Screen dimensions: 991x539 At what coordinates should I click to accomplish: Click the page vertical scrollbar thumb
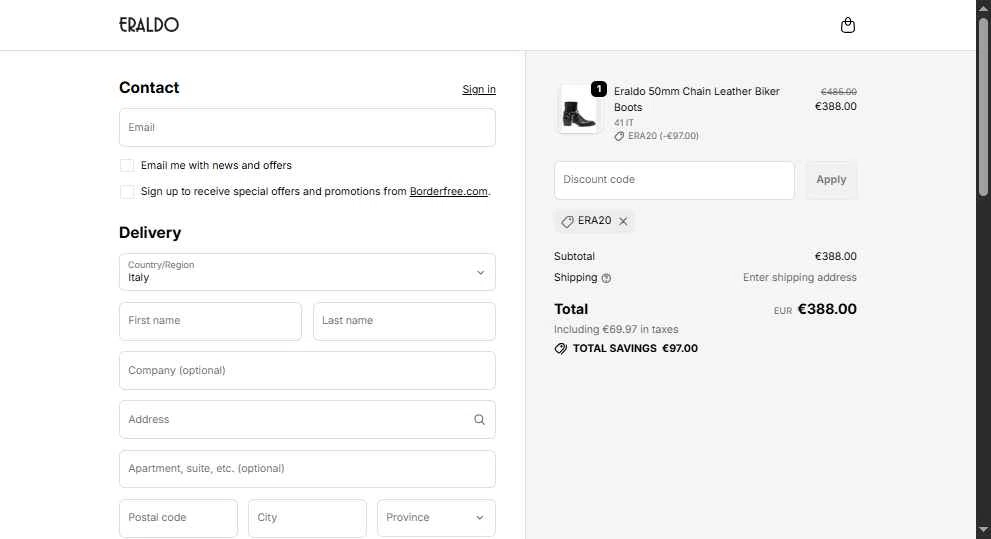tap(983, 106)
